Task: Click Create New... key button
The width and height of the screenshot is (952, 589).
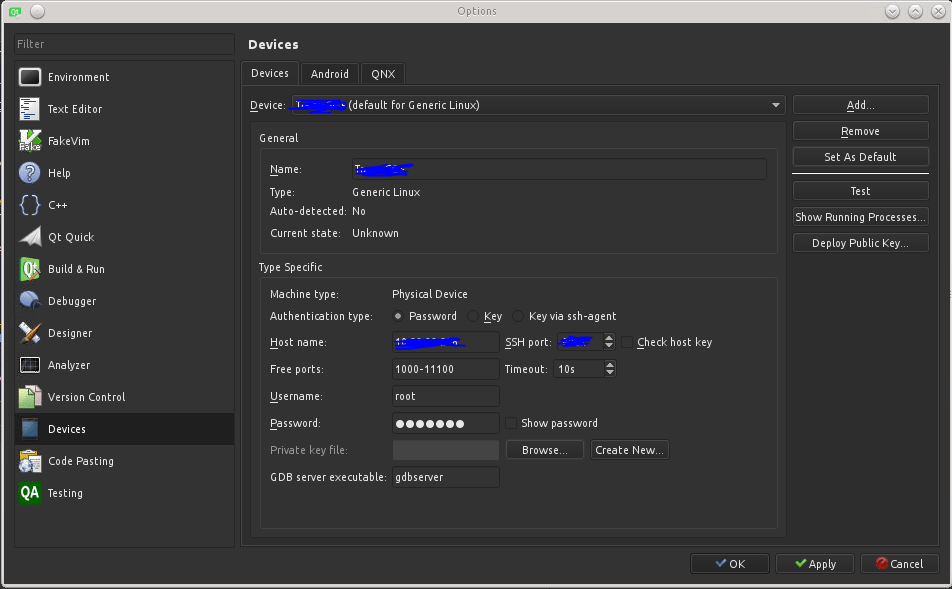Action: (630, 450)
